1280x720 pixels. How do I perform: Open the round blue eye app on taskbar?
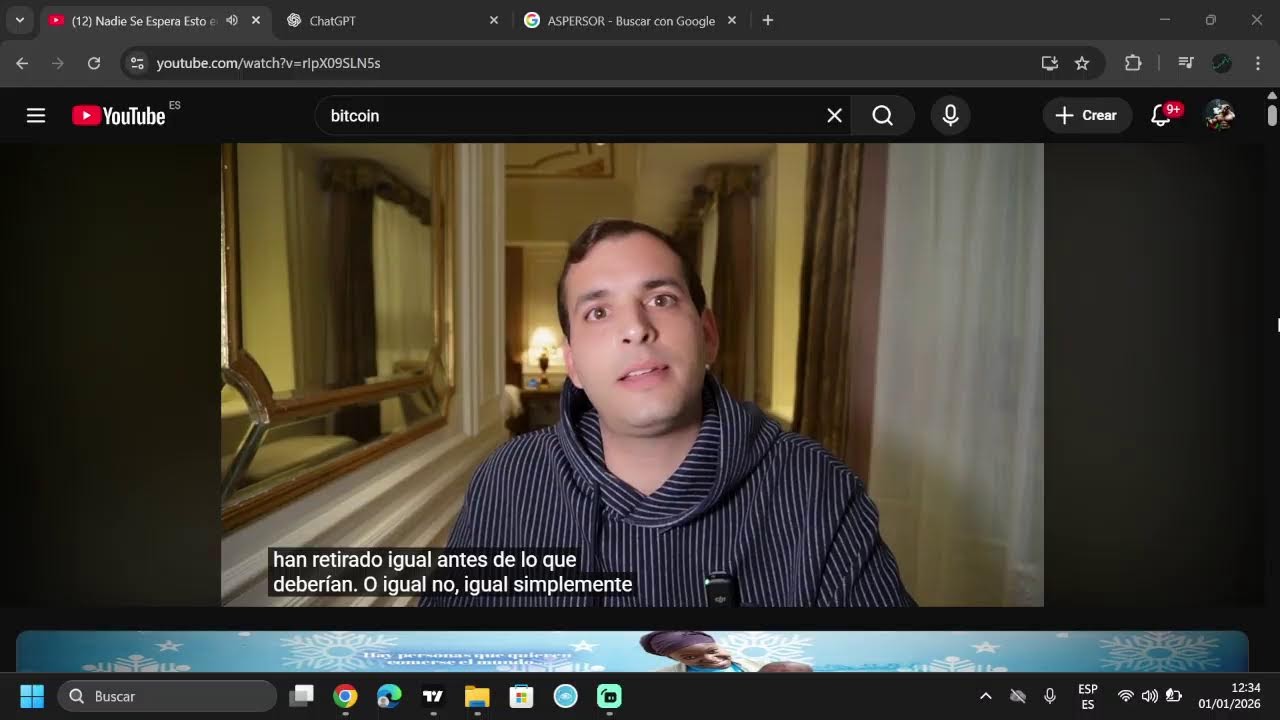tap(565, 696)
